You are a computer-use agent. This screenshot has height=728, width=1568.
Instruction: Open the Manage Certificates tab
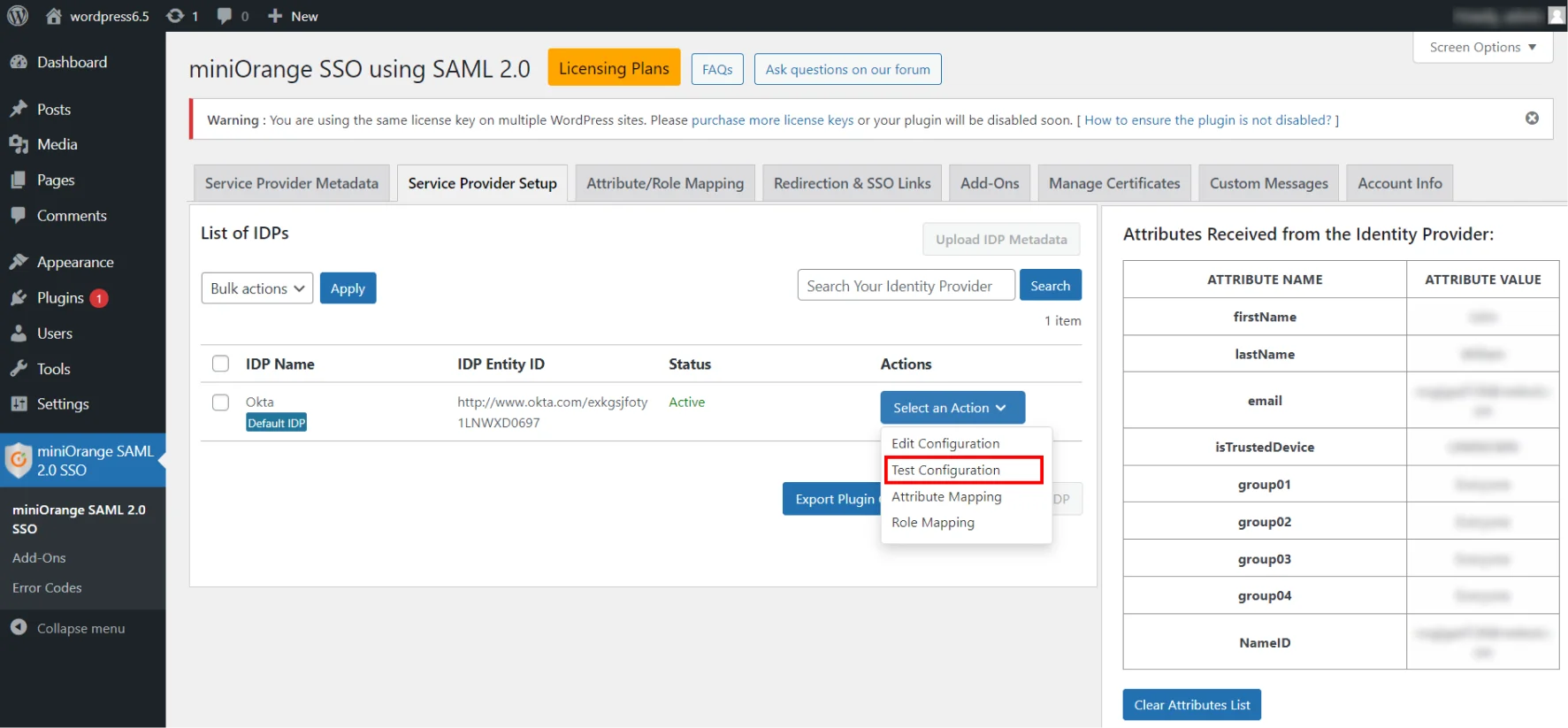[1114, 183]
